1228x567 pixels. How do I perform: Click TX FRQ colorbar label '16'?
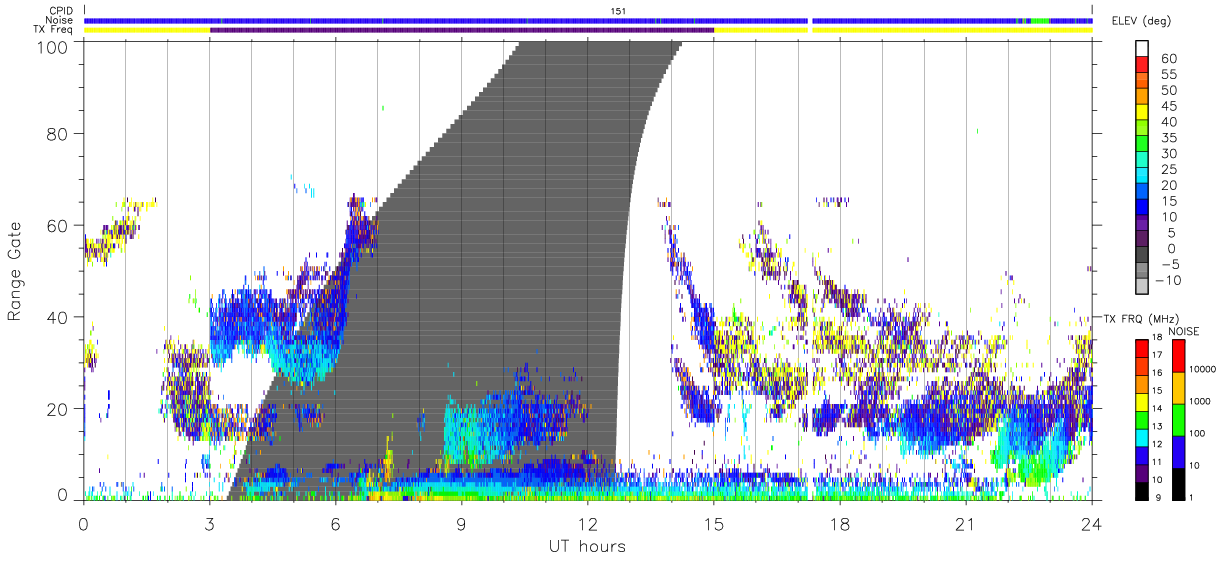coord(1156,371)
